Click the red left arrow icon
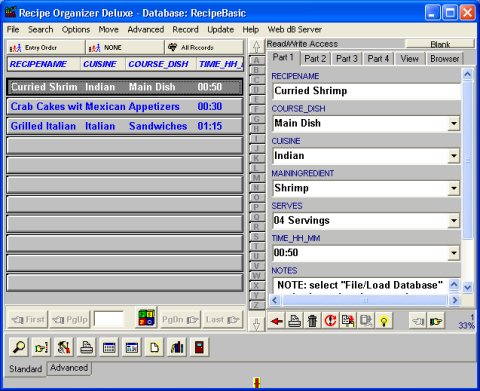Image resolution: width=480 pixels, height=391 pixels. click(277, 321)
